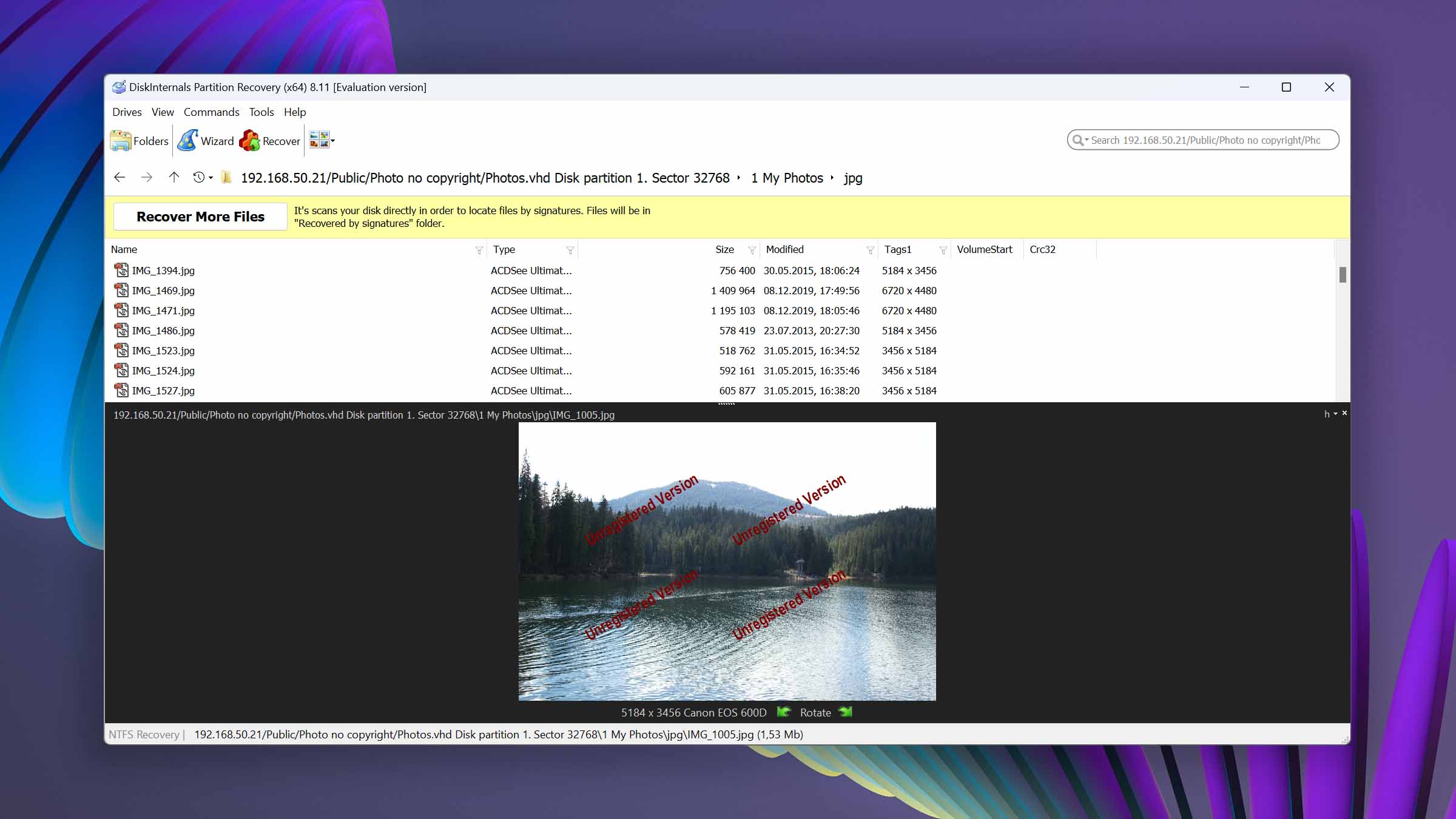This screenshot has height=819, width=1456.
Task: Open the search magnifier options dropdown
Action: click(1080, 140)
